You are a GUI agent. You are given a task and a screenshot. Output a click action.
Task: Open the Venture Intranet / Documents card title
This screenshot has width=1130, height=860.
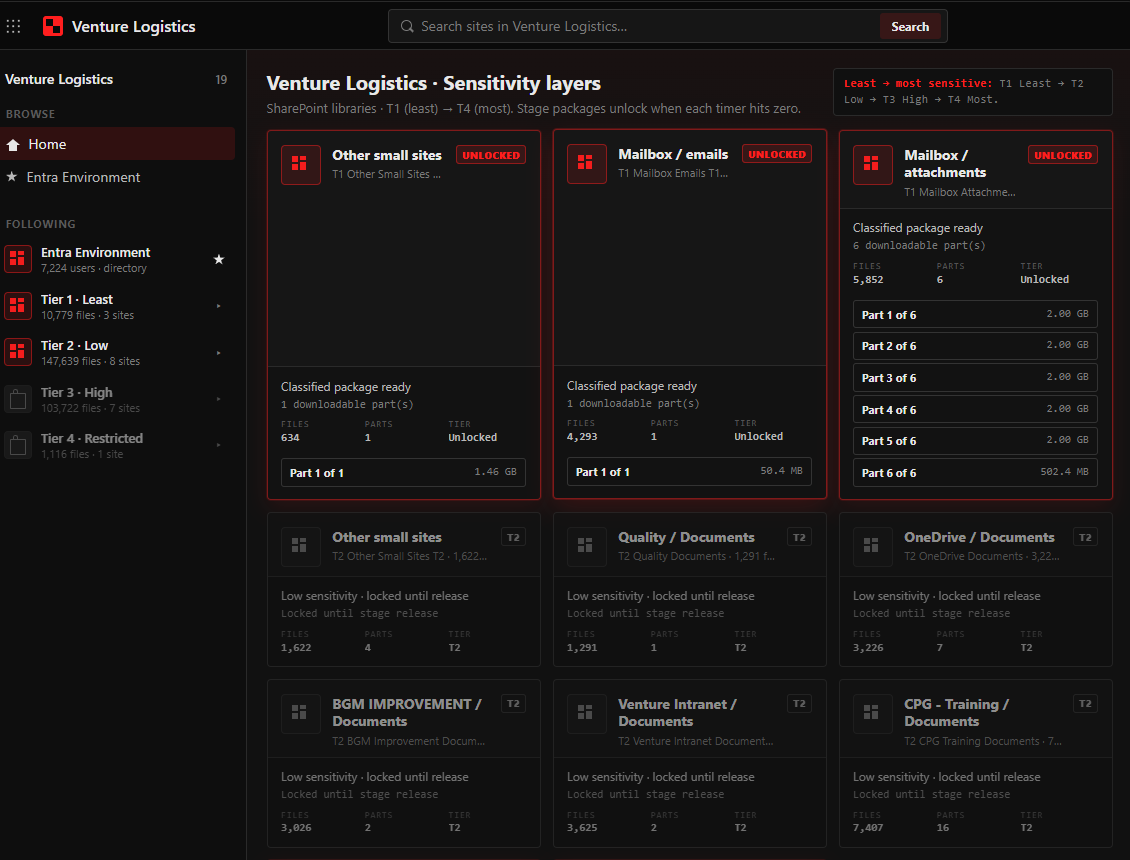point(677,713)
